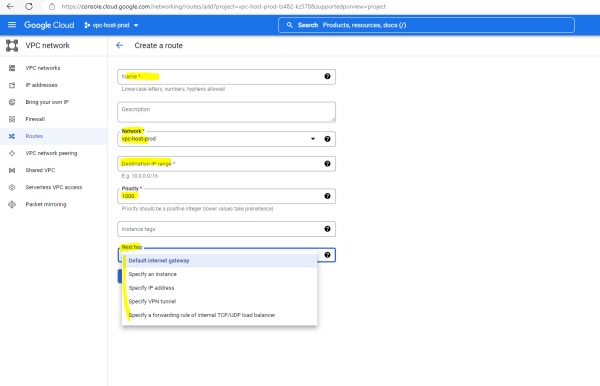The image size is (600, 386).
Task: Click the Firewall sidebar icon
Action: click(12, 119)
